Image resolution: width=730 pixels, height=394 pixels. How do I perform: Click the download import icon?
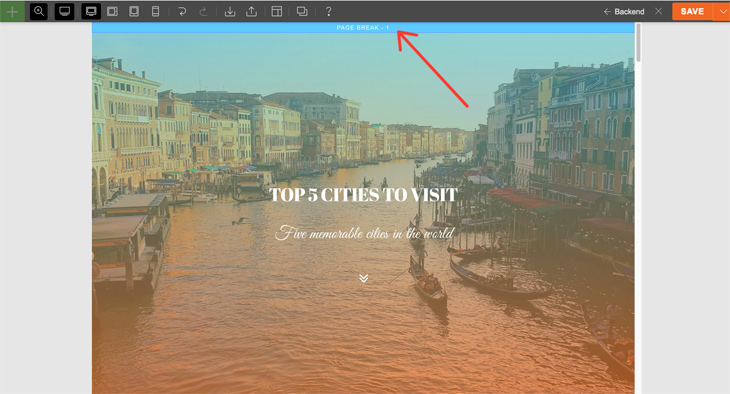230,11
